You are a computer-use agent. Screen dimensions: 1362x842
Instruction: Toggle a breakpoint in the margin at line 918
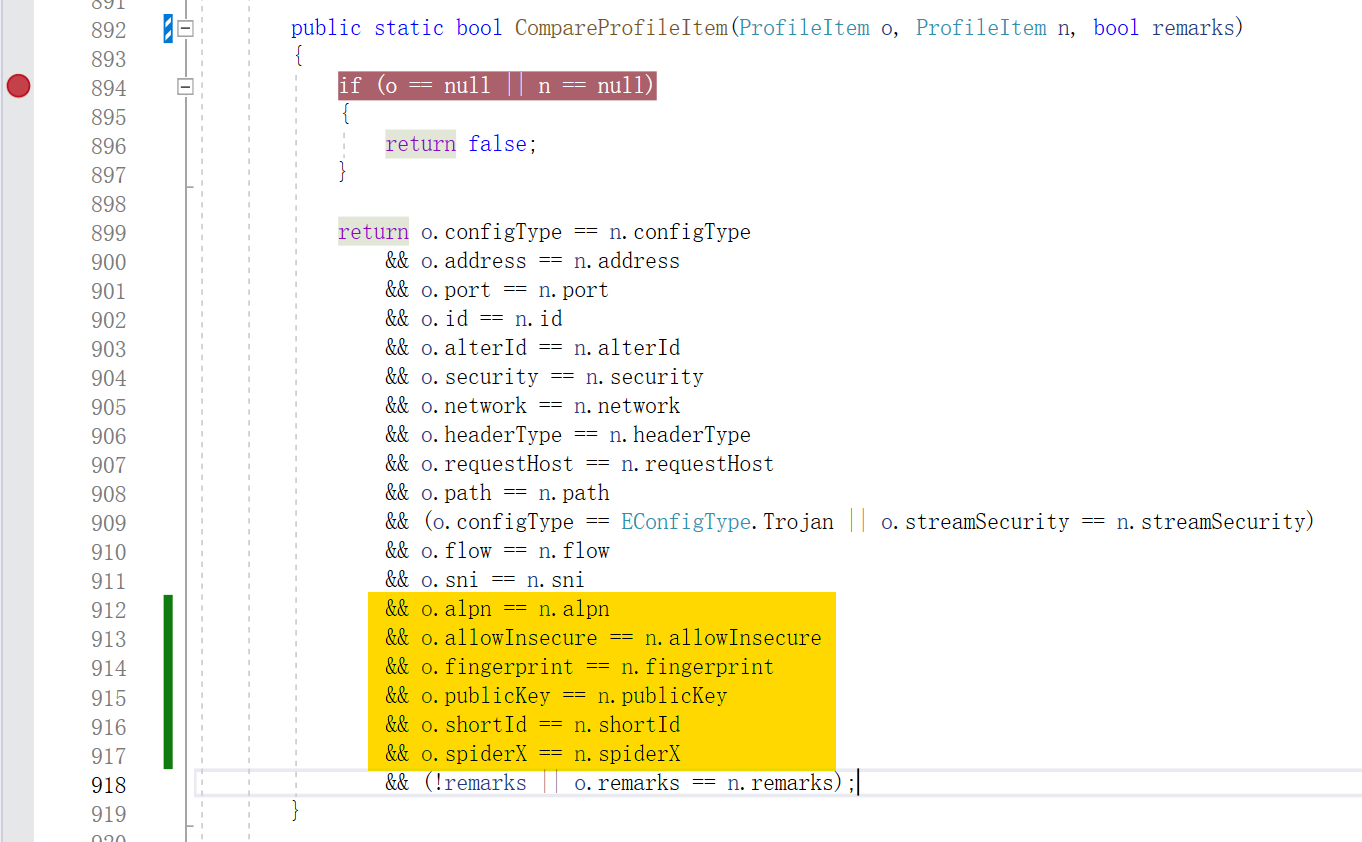point(18,784)
